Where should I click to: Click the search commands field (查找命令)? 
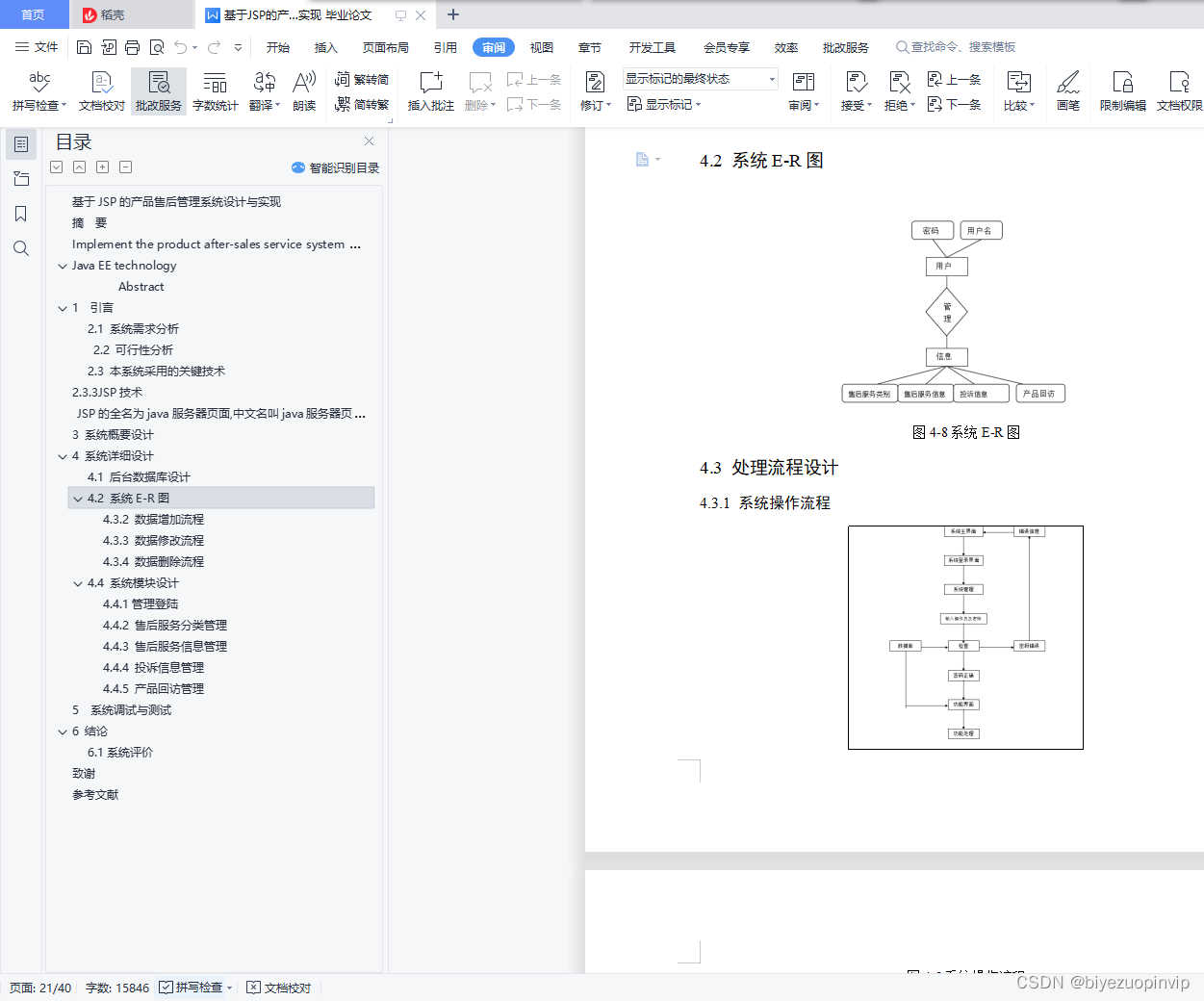(x=956, y=47)
